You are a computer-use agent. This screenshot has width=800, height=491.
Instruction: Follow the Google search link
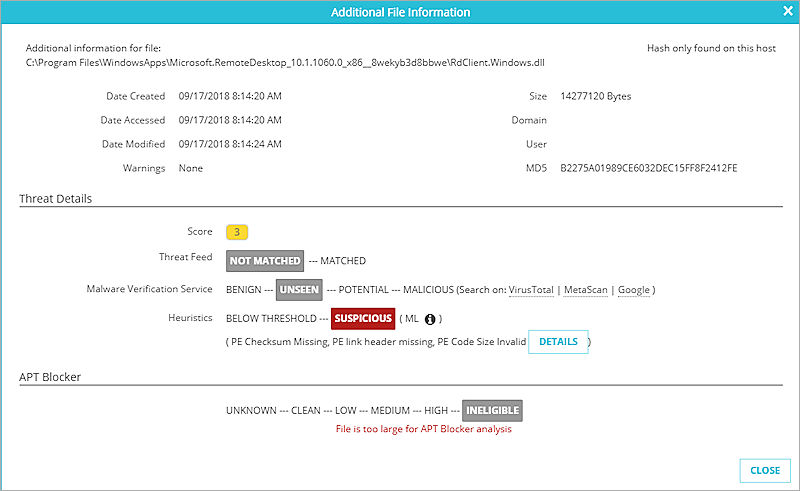(633, 289)
